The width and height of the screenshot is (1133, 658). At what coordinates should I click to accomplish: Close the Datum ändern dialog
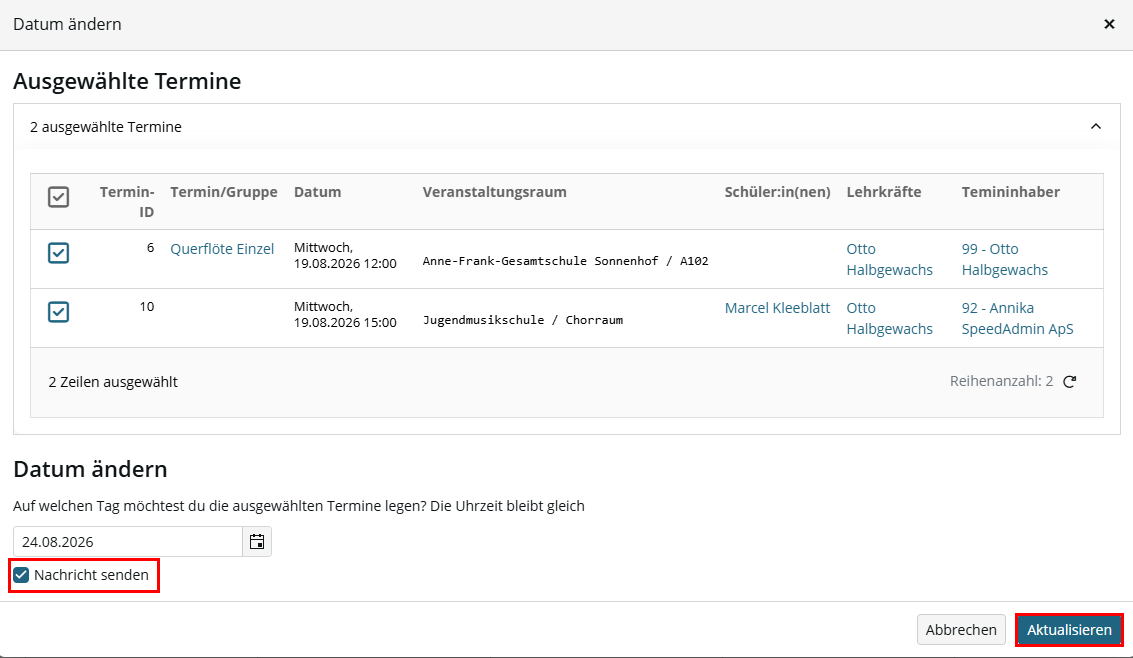1109,24
